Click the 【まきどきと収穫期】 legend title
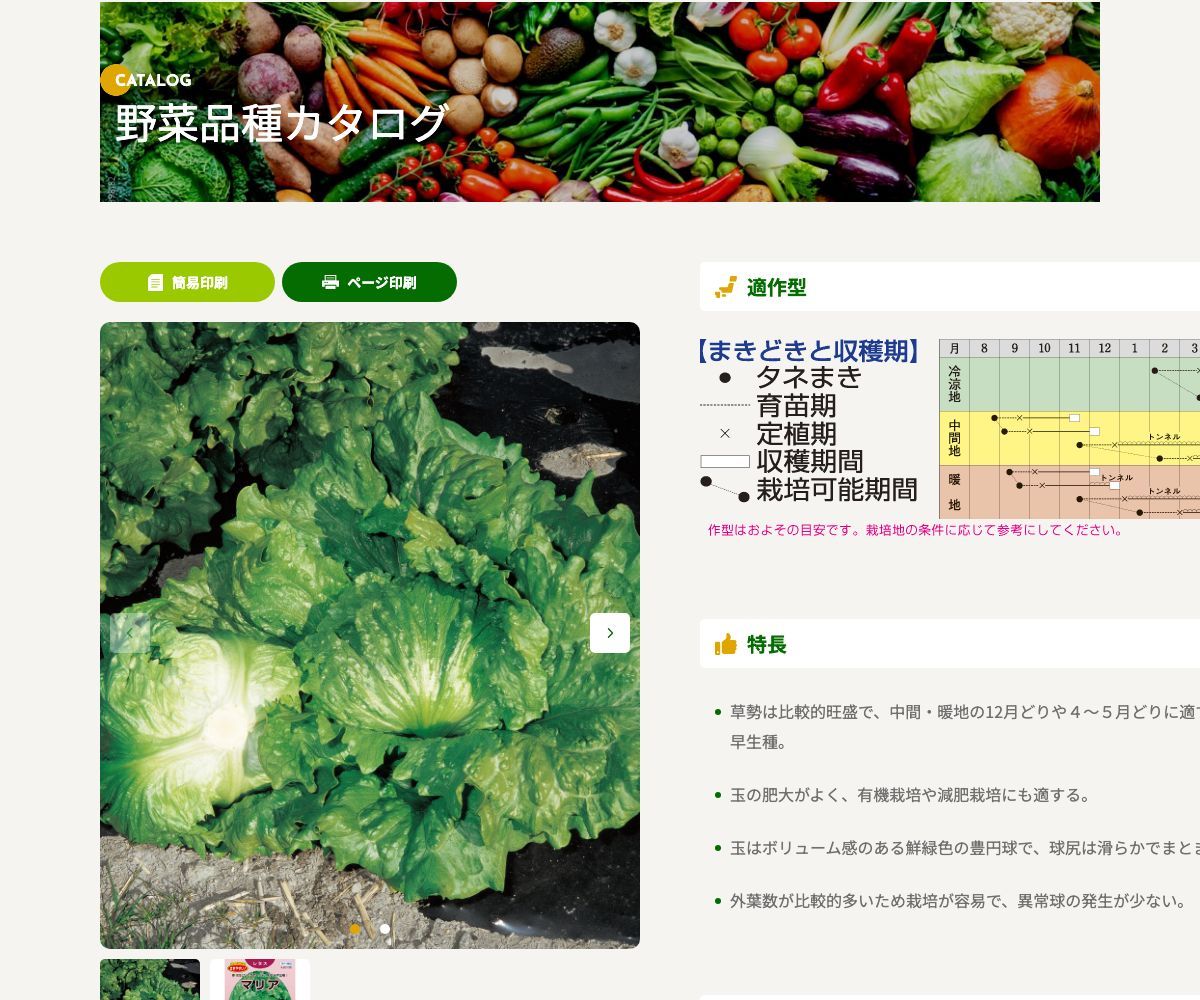 (x=808, y=351)
